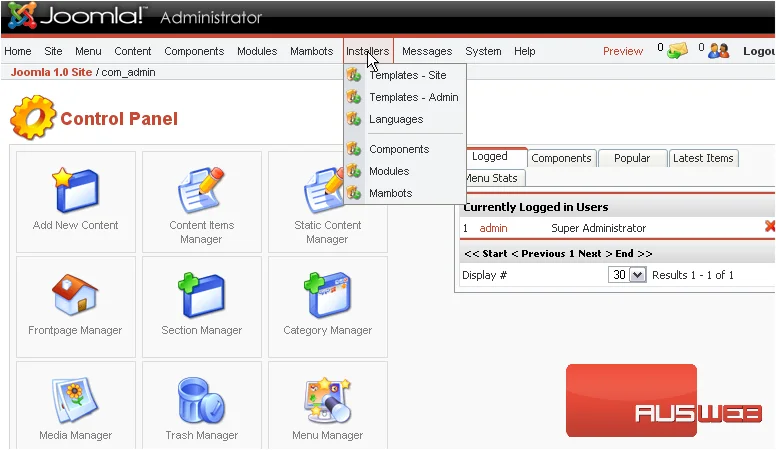The height and width of the screenshot is (450, 776).
Task: Open the Content Items Manager icon
Action: click(x=201, y=190)
